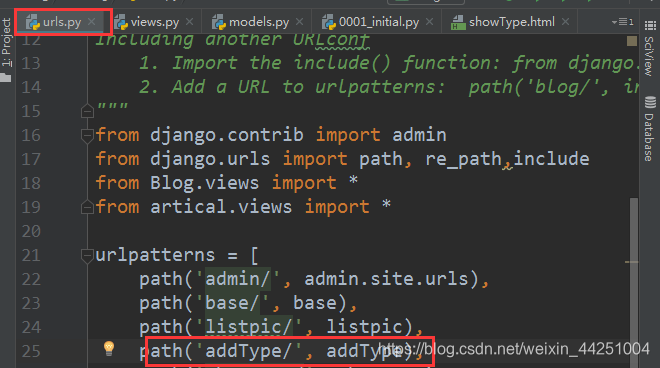Click 'urlpatterns' on line 21
Viewport: 660px width, 368px height.
(155, 256)
